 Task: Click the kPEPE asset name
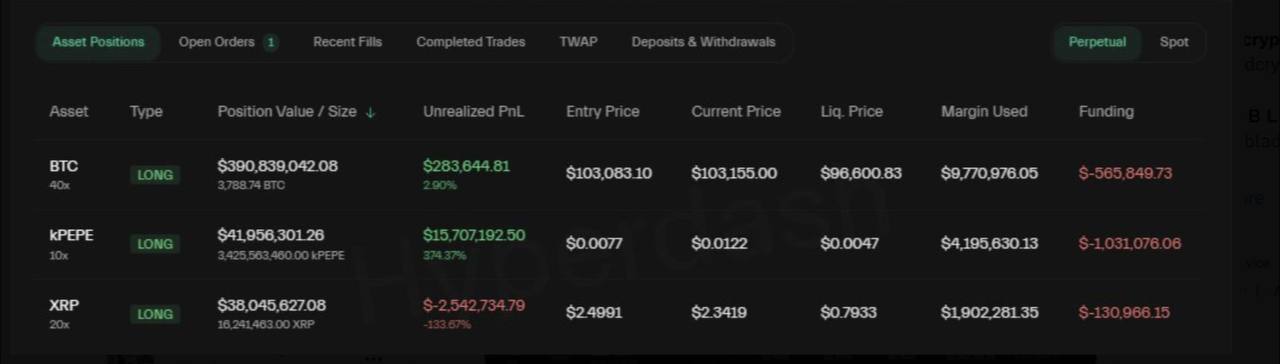click(71, 236)
